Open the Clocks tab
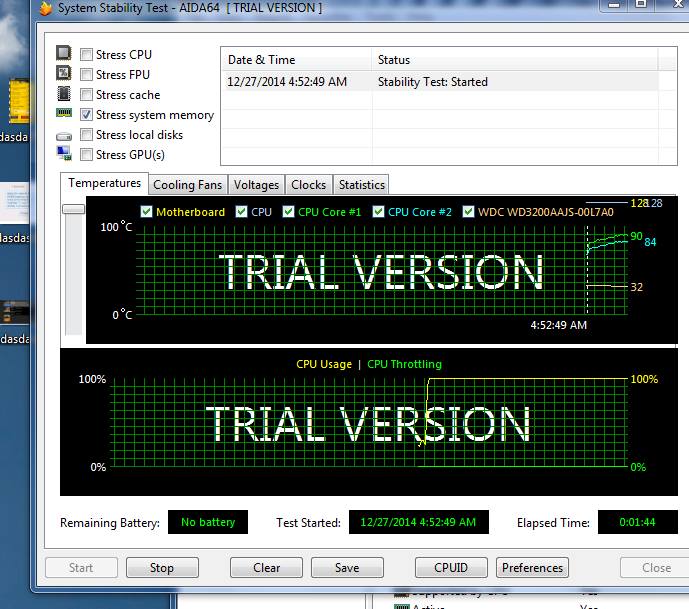Viewport: 689px width, 609px height. point(308,185)
